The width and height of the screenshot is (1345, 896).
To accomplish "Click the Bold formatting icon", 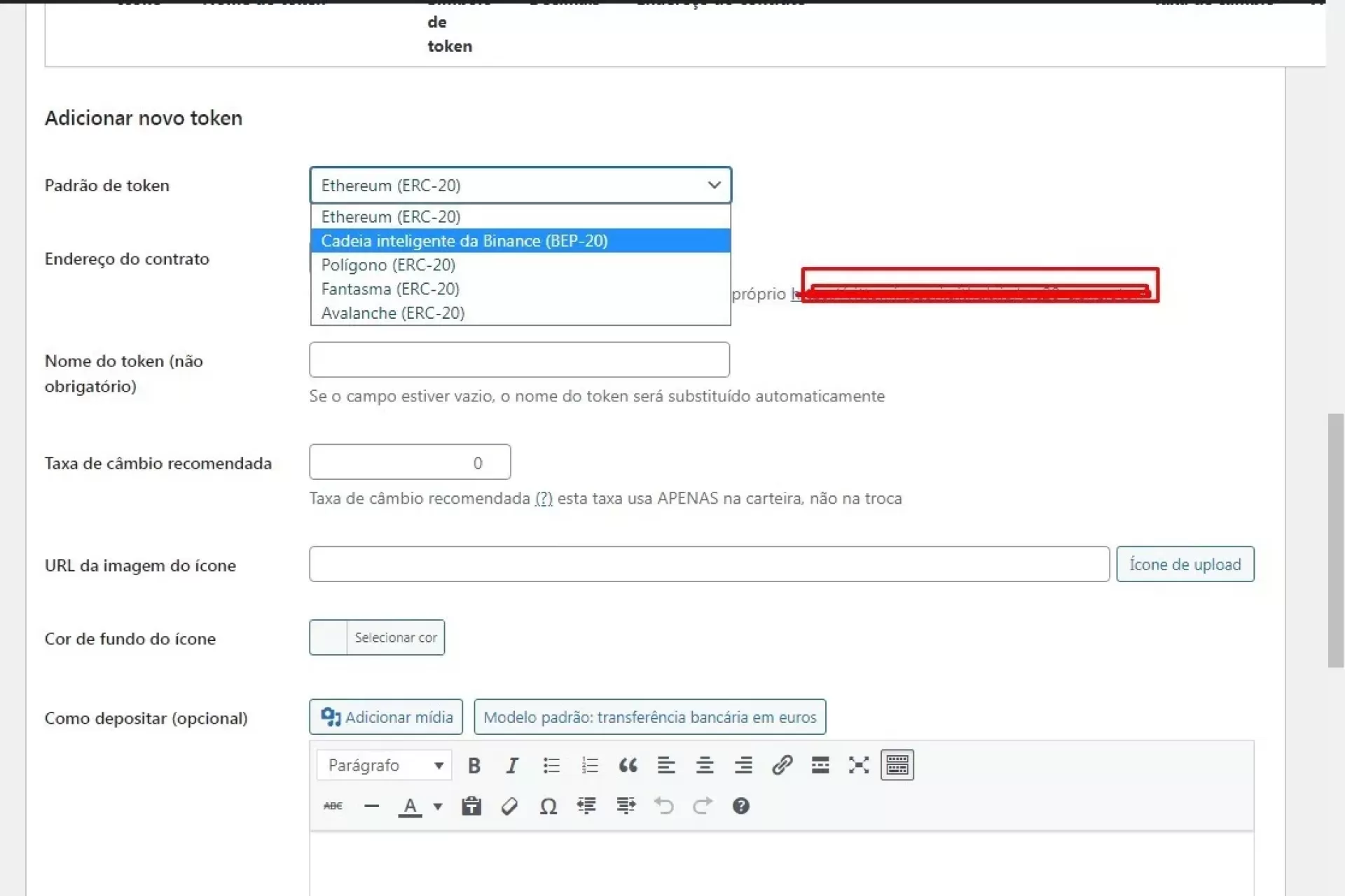I will (474, 765).
